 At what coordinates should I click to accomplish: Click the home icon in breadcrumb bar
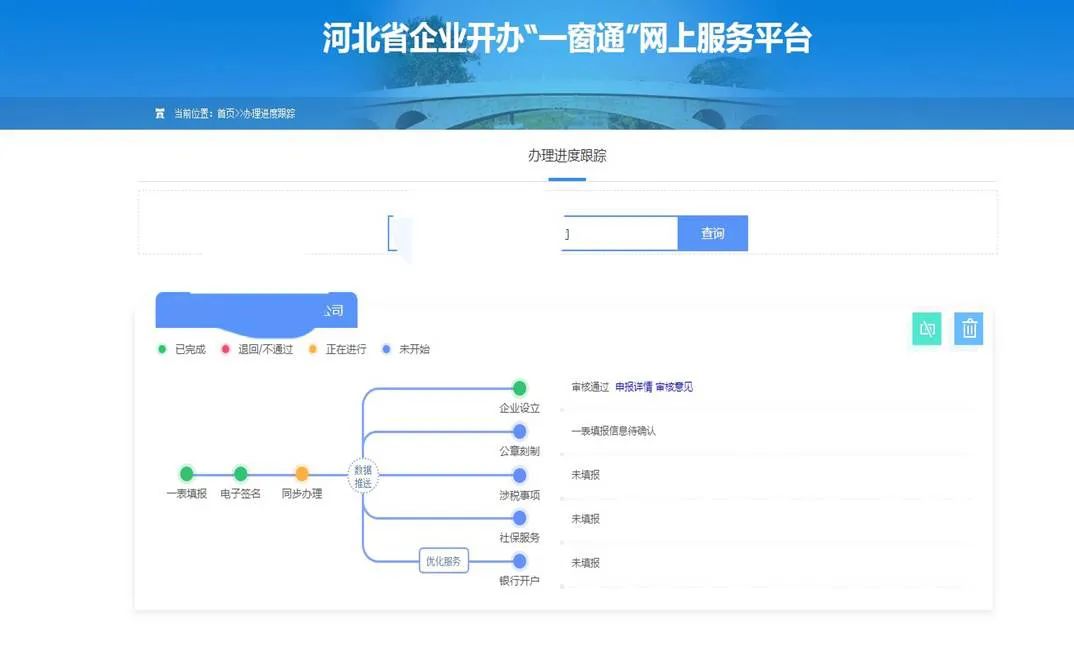tap(160, 114)
